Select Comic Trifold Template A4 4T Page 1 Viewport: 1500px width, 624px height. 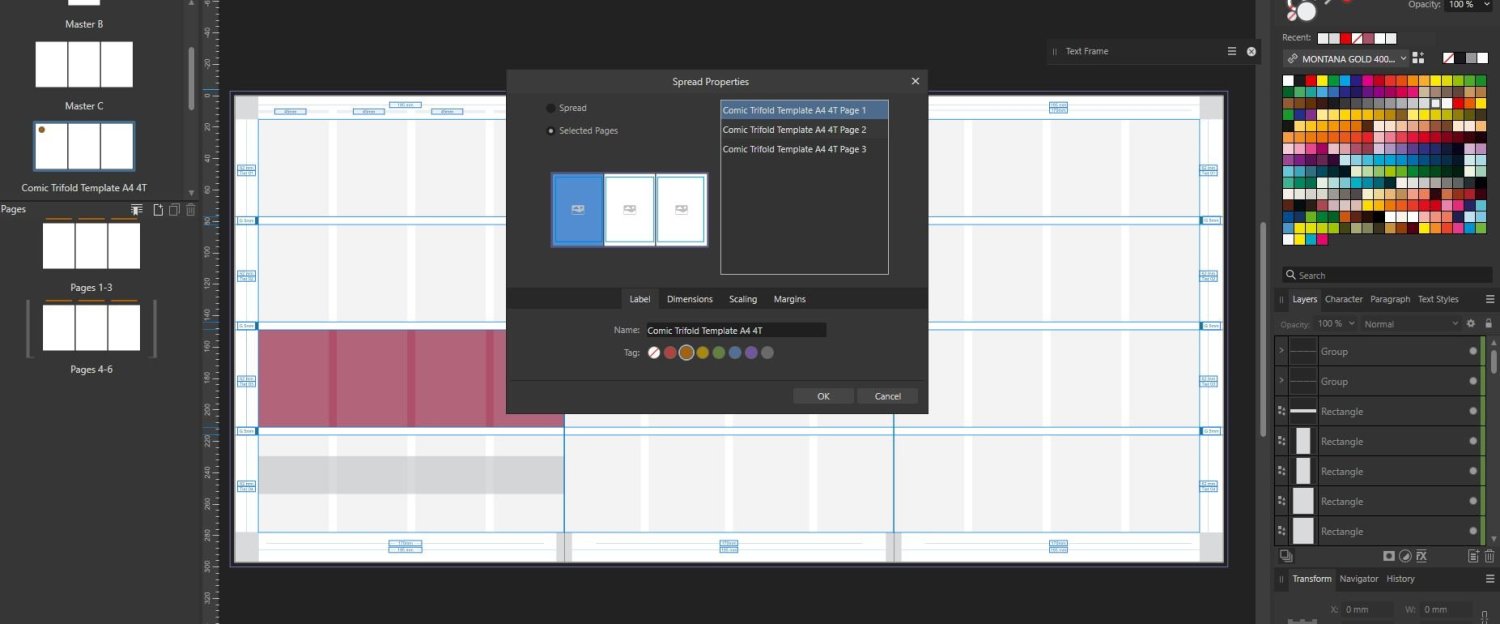804,110
